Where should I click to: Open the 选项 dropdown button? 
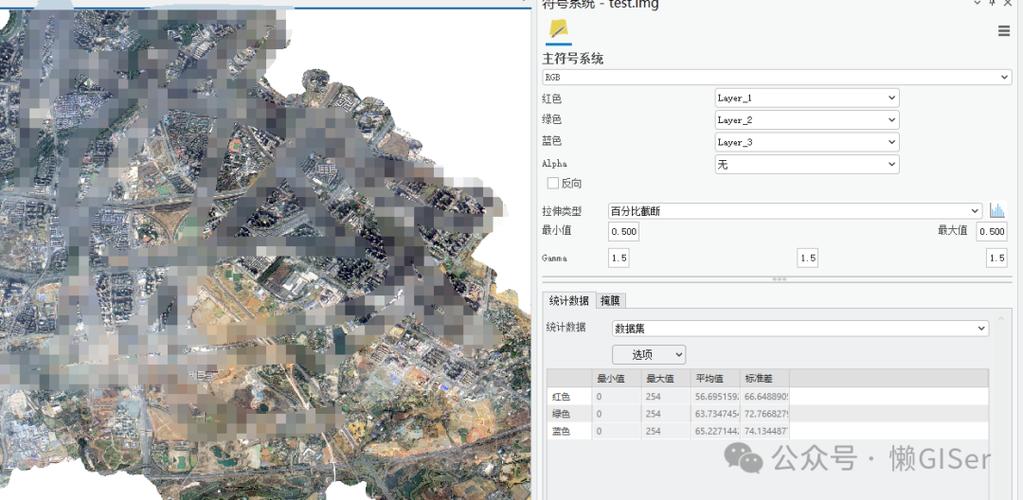(x=649, y=354)
